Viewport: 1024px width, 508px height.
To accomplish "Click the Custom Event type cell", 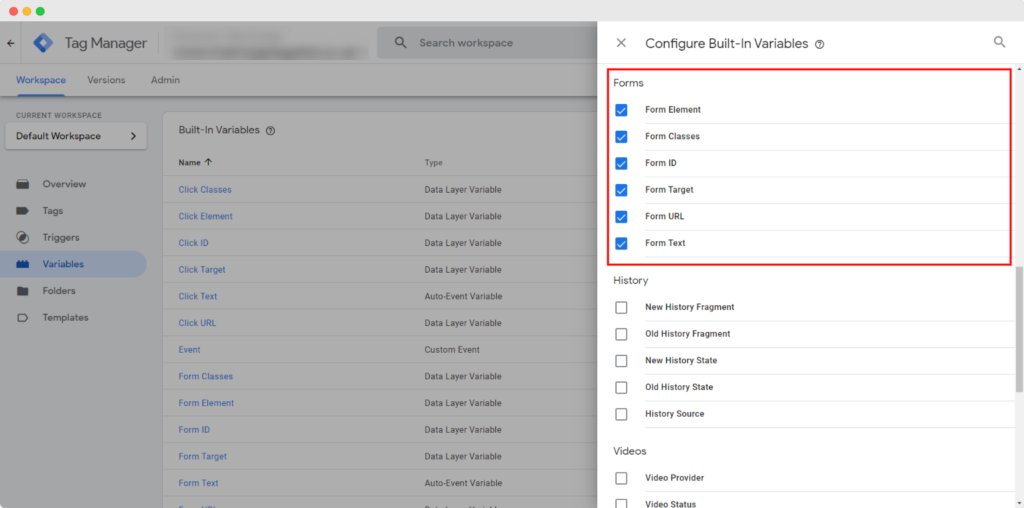I will click(452, 350).
